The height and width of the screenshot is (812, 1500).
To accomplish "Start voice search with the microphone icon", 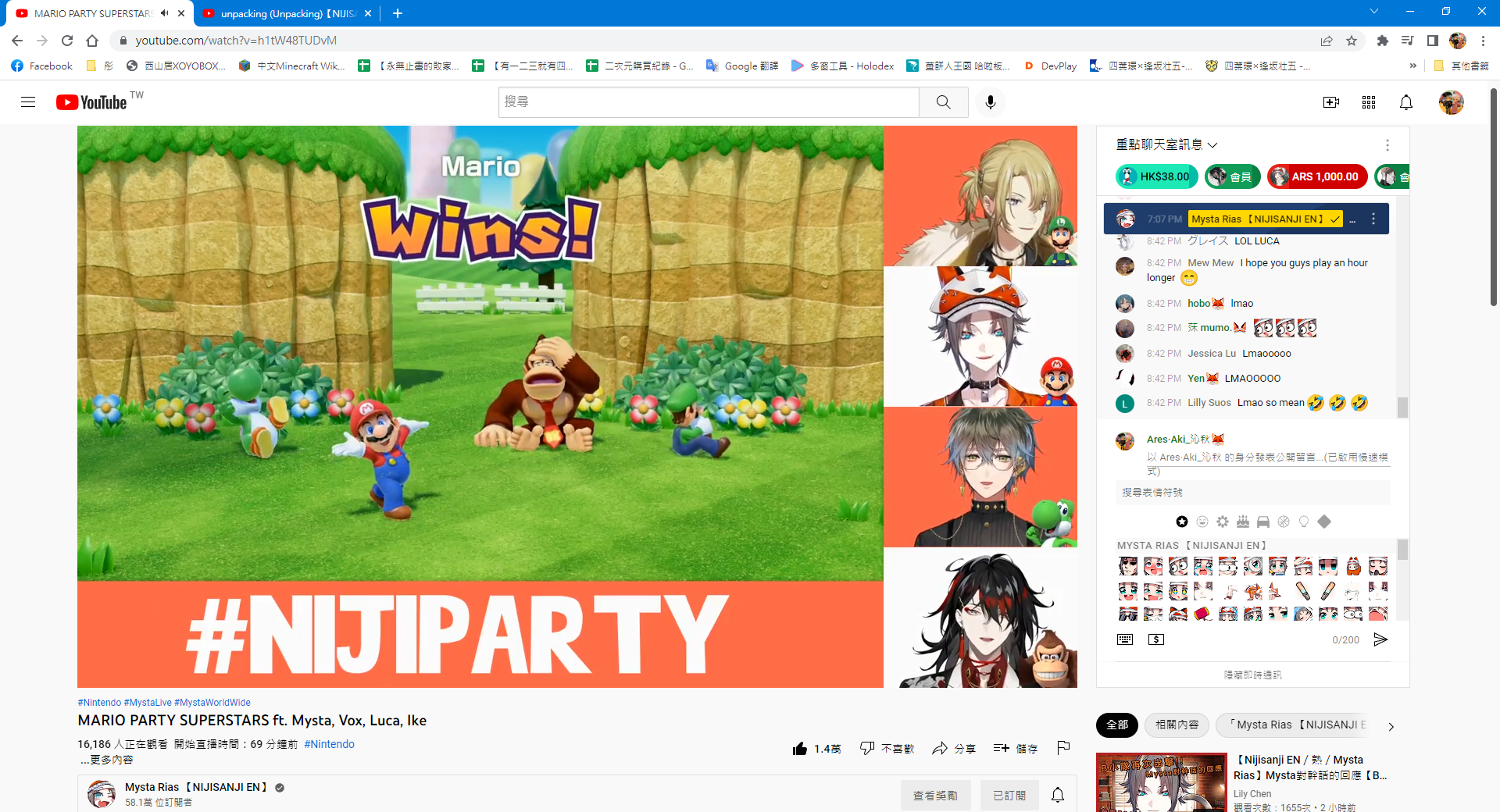I will [991, 102].
